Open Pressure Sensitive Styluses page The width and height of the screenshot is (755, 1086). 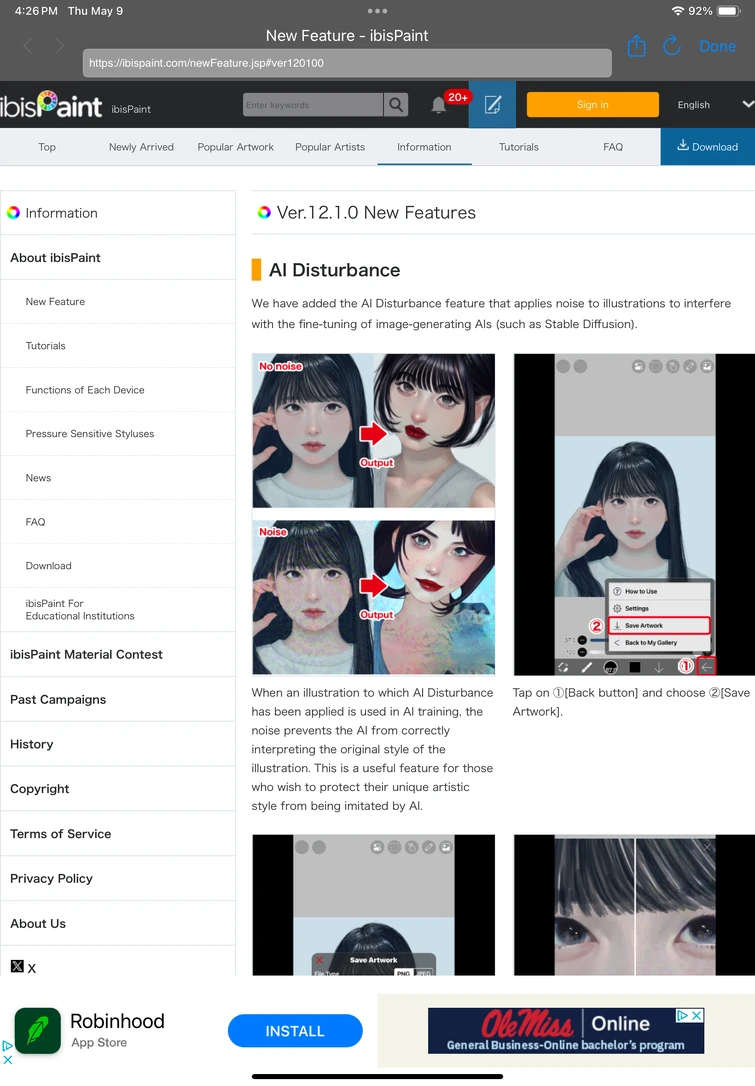pos(118,434)
